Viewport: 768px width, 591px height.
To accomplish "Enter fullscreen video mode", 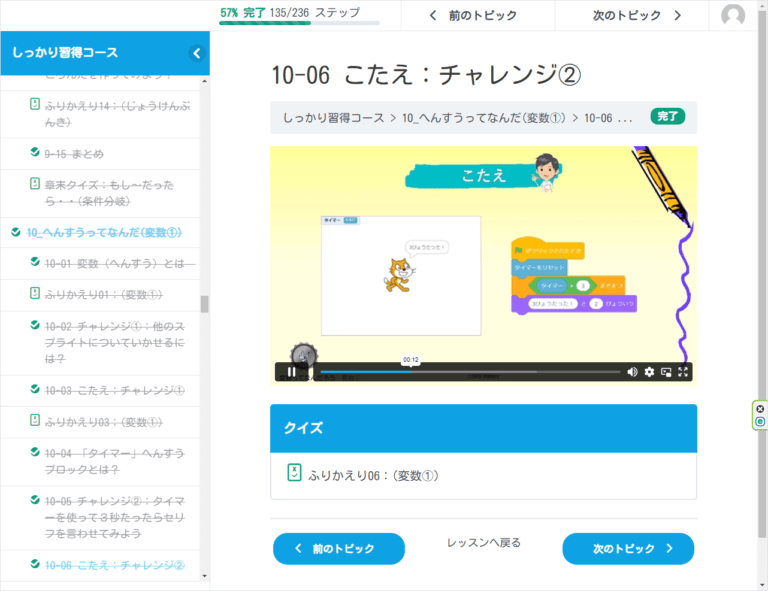I will point(684,372).
